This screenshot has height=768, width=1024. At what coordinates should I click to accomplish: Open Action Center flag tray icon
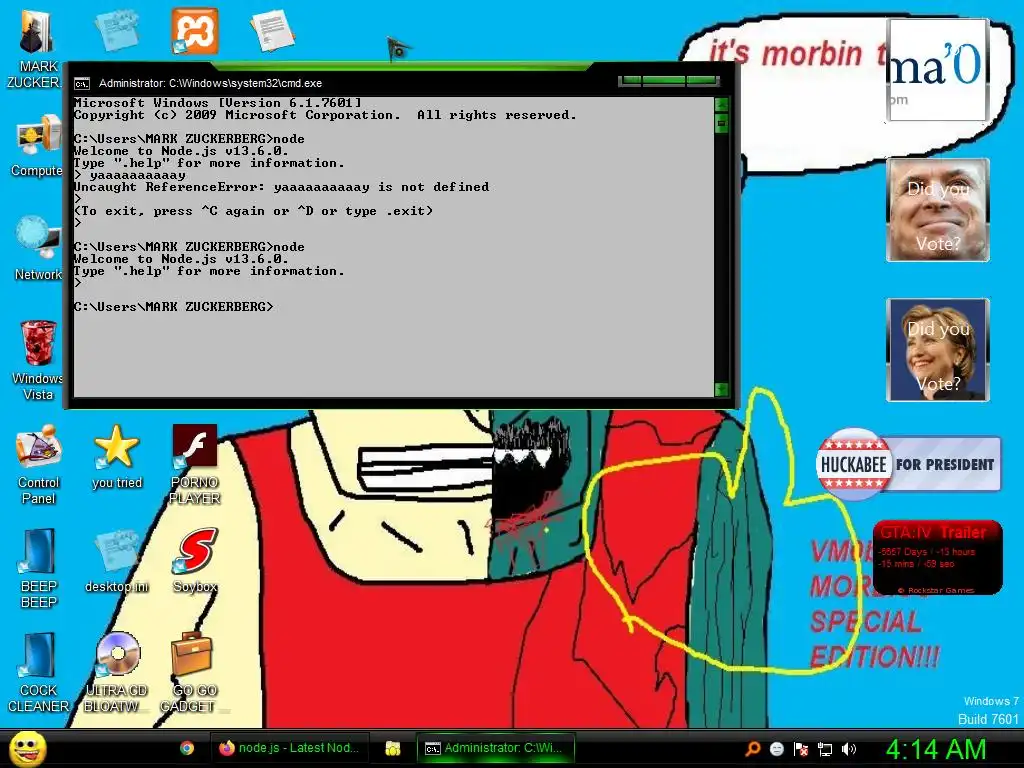point(801,749)
